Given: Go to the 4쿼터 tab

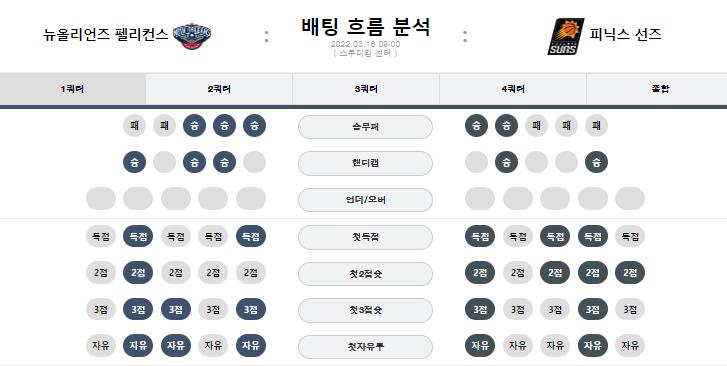Looking at the screenshot, I should pyautogui.click(x=513, y=89).
